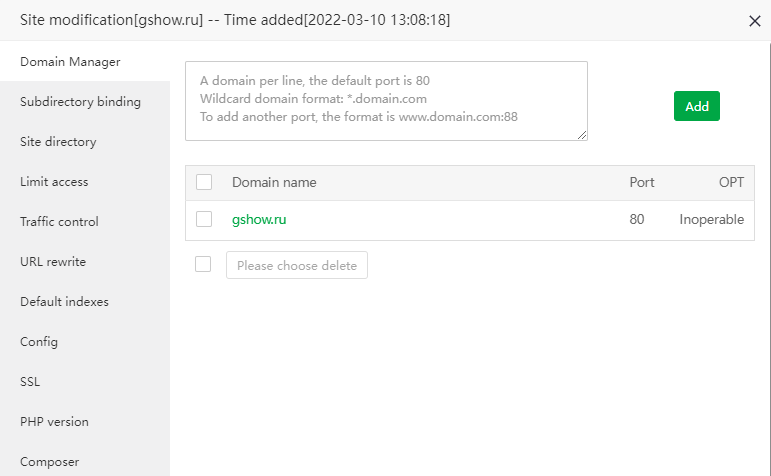This screenshot has height=476, width=771.
Task: Toggle the checkbox beside Please choose delete
Action: tap(204, 265)
